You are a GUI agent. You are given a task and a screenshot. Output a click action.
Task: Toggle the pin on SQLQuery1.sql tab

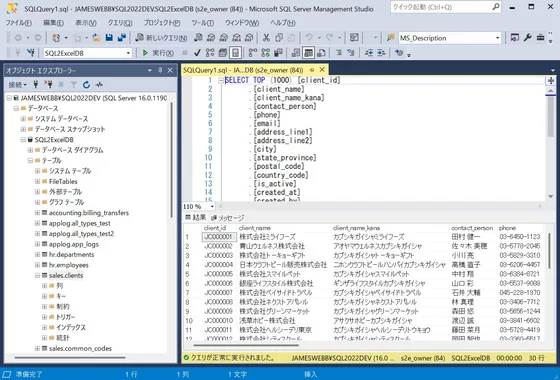coord(312,70)
